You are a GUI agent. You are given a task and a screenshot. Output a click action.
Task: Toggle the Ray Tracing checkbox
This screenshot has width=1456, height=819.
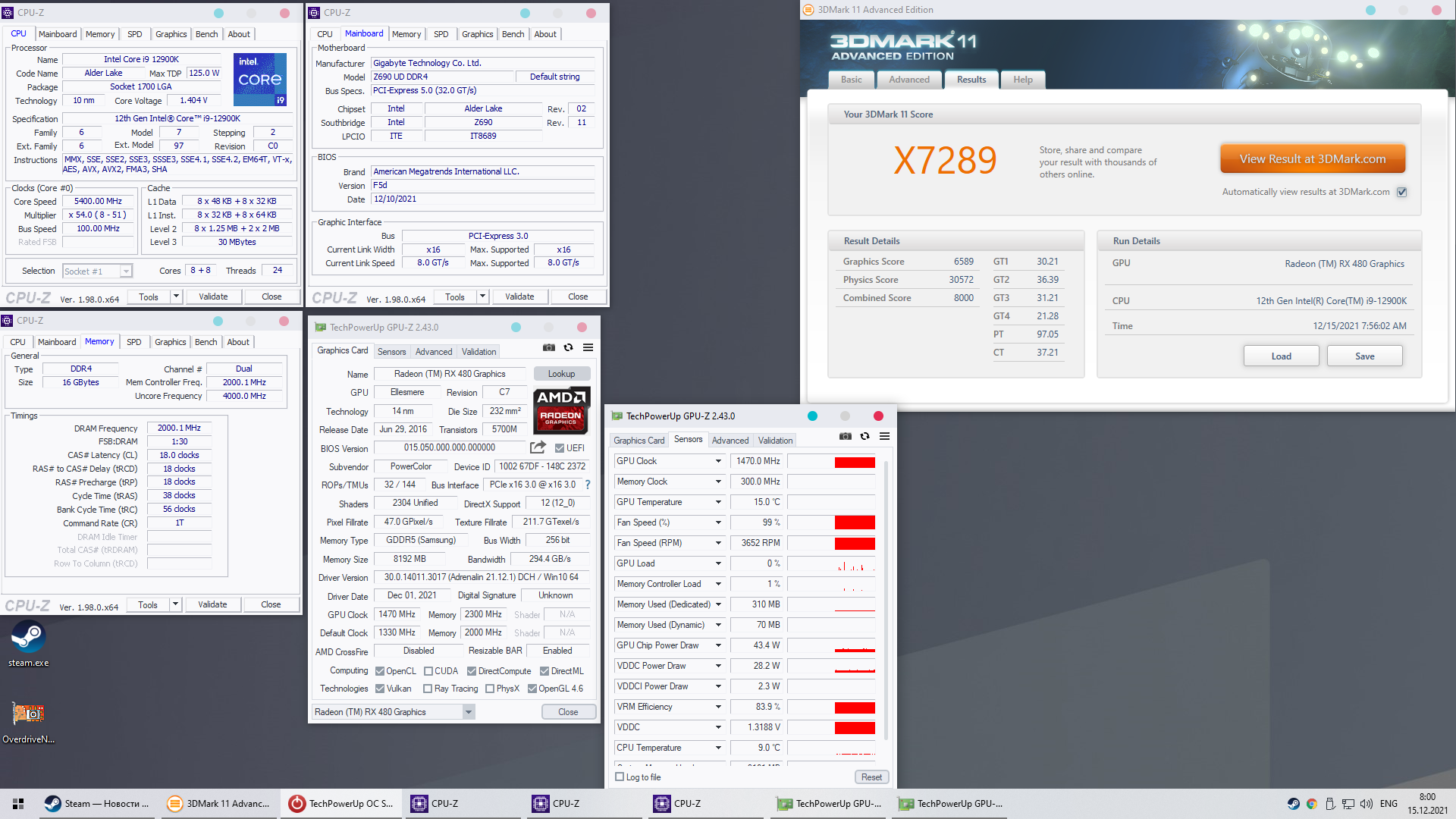428,689
